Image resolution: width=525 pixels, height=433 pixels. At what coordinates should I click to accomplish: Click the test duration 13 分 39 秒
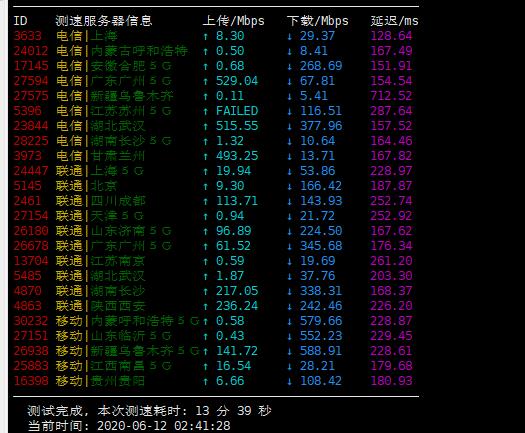[233, 411]
